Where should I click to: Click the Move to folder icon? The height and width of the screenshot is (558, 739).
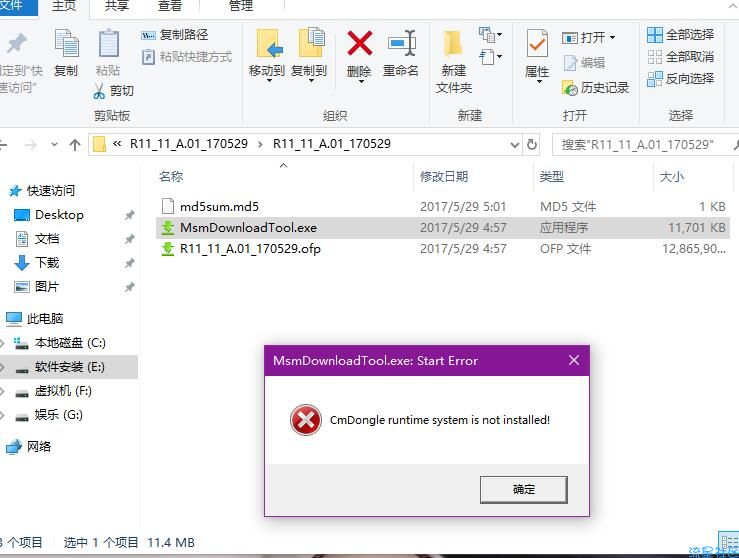point(270,43)
